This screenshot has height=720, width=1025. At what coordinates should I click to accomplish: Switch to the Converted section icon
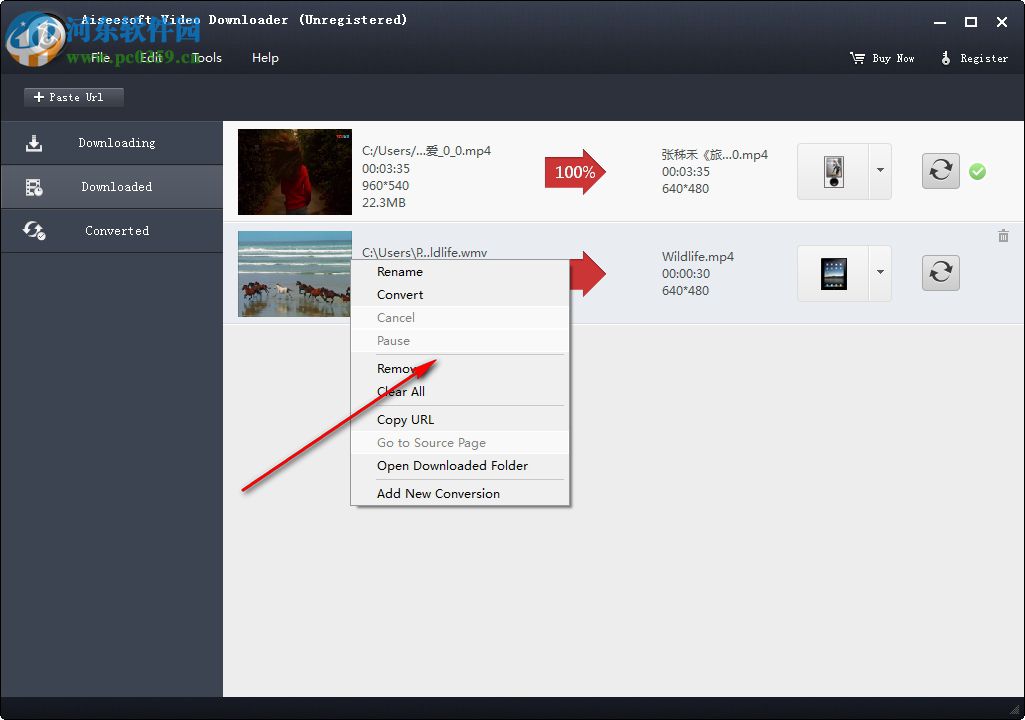[x=34, y=230]
